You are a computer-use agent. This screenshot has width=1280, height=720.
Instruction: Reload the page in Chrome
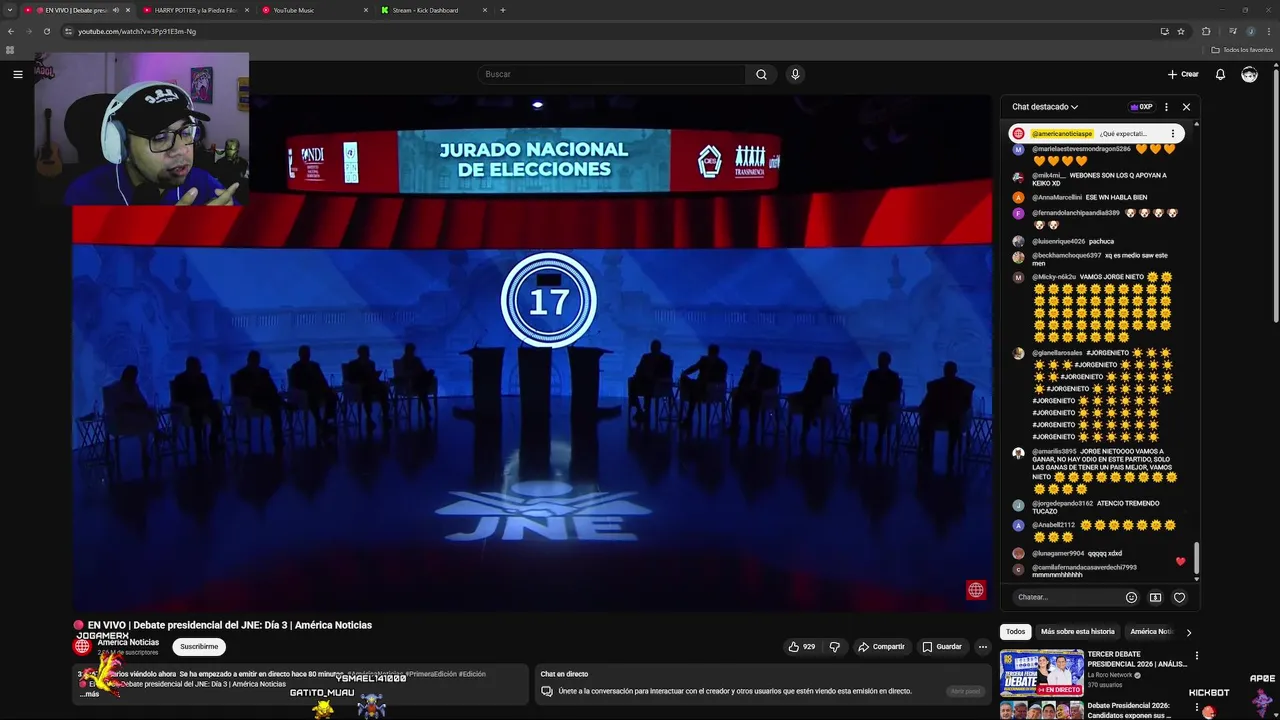coord(46,31)
